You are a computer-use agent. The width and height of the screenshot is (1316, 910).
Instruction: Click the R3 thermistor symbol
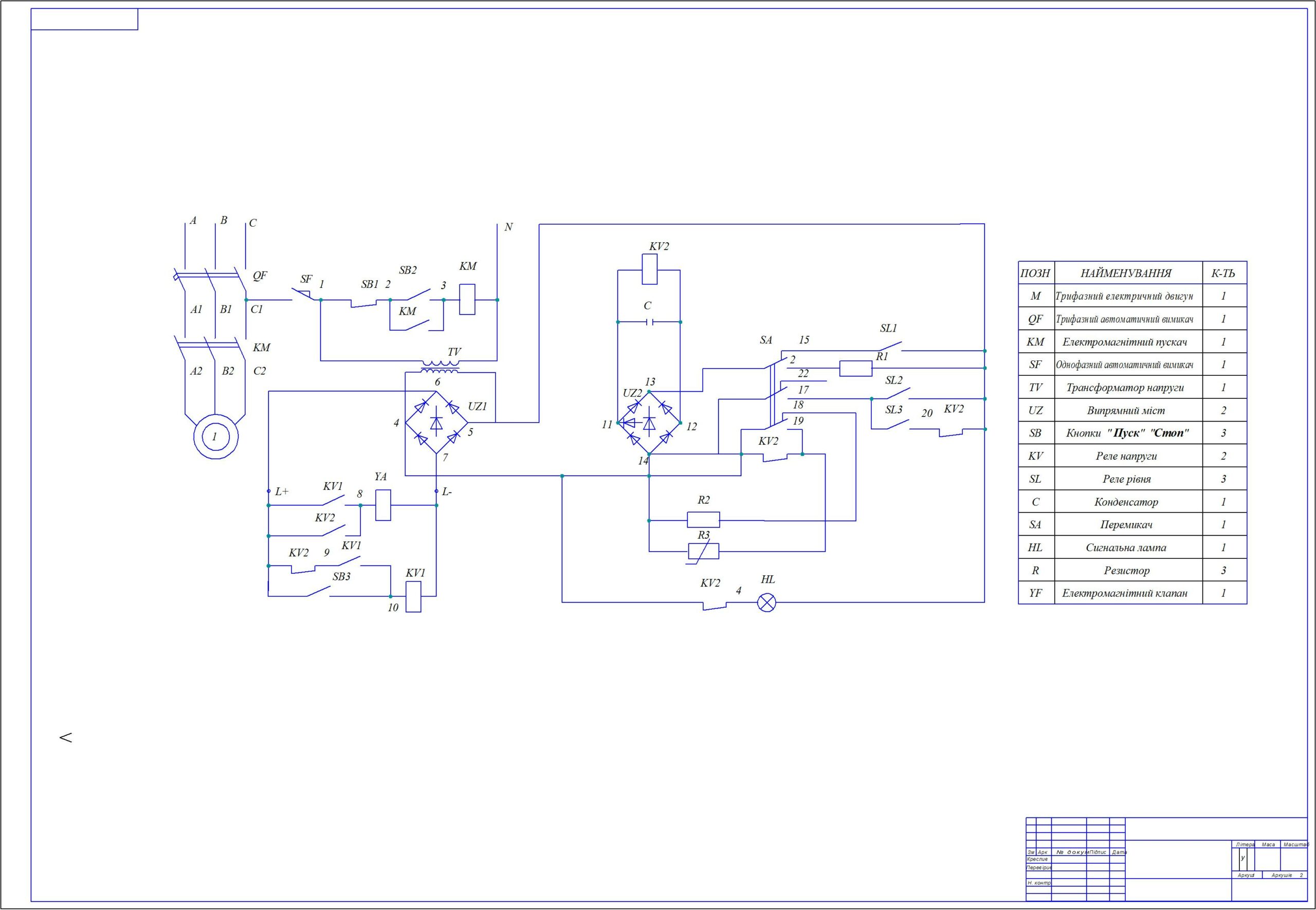point(703,551)
